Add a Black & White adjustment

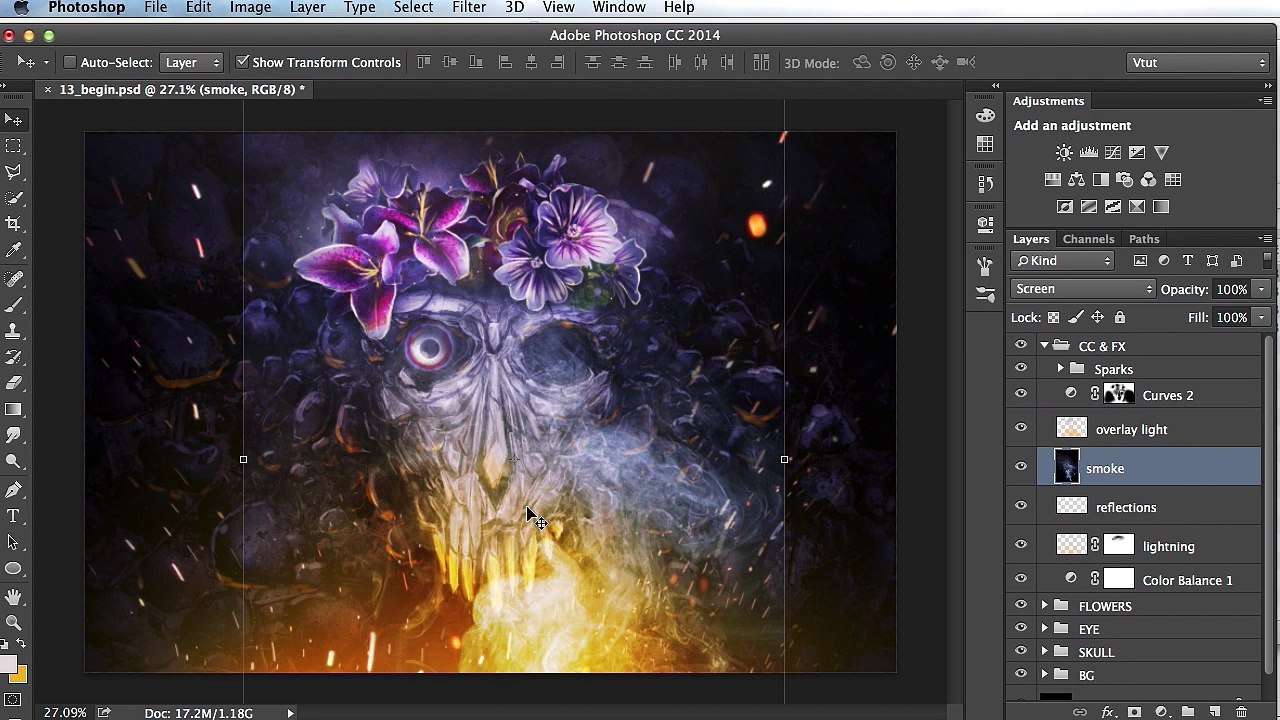1100,180
